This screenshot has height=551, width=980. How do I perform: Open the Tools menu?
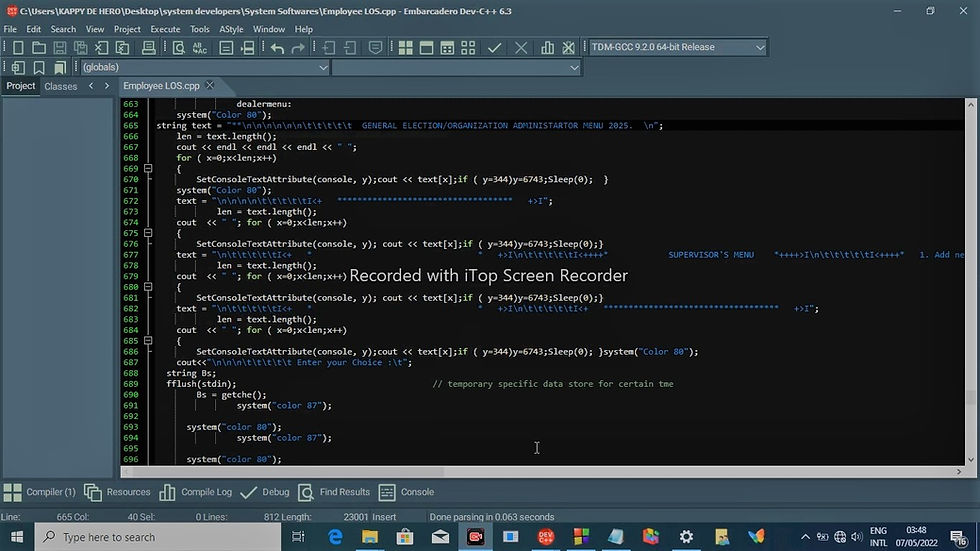[199, 29]
